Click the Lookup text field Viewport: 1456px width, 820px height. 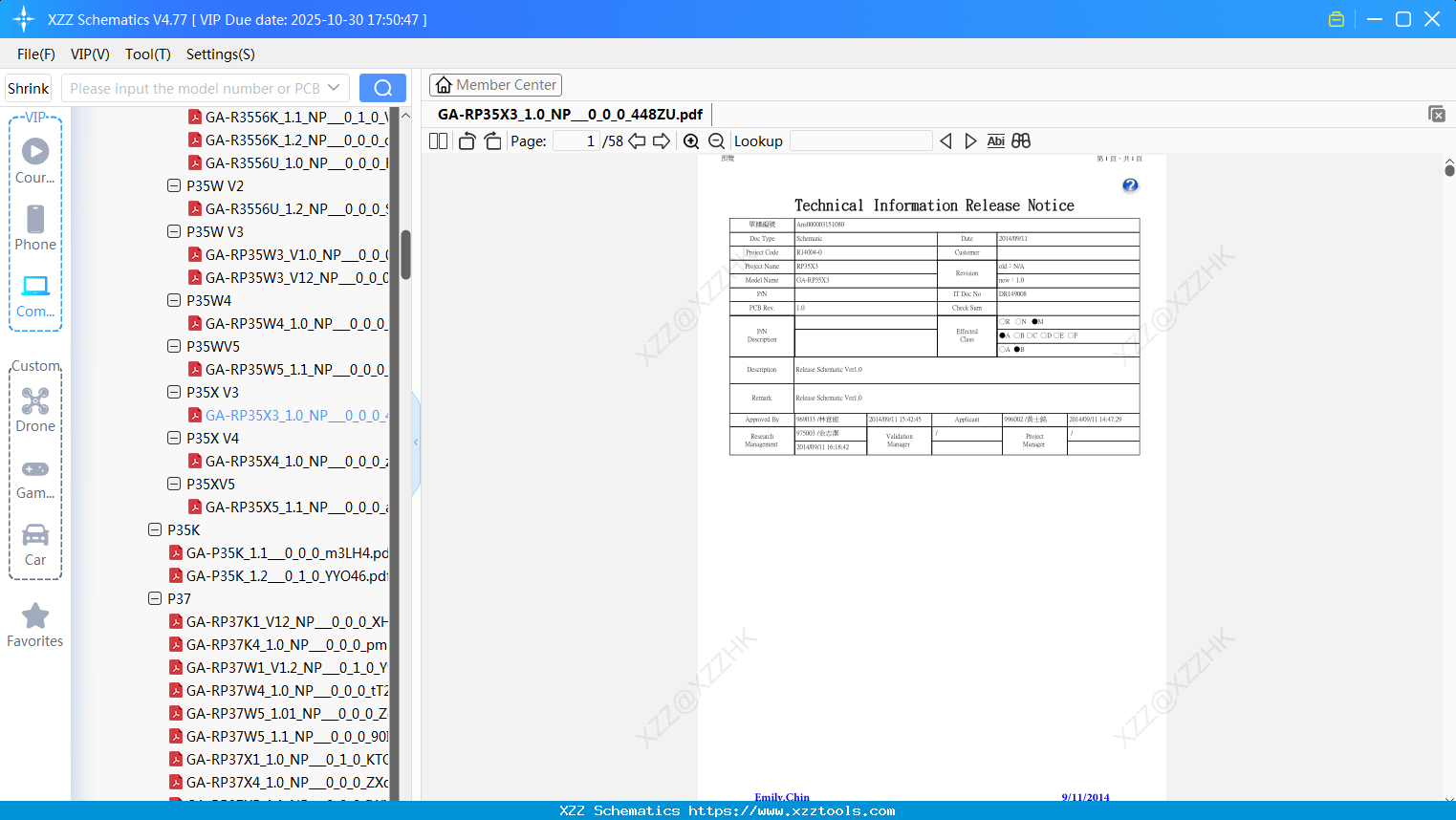861,140
